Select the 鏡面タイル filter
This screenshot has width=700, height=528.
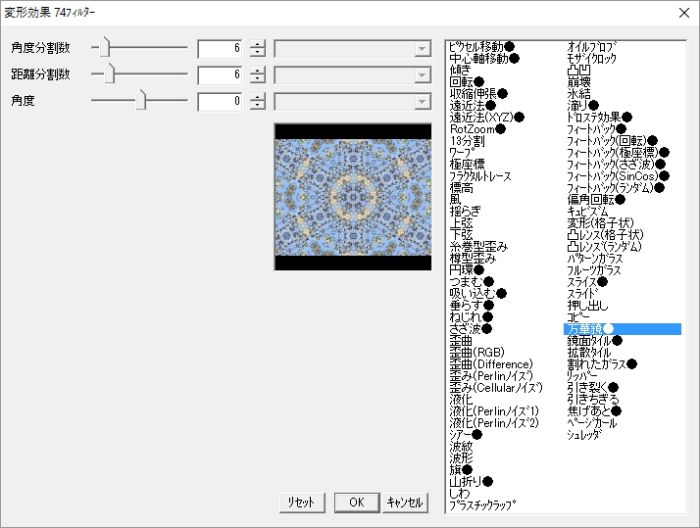point(589,340)
